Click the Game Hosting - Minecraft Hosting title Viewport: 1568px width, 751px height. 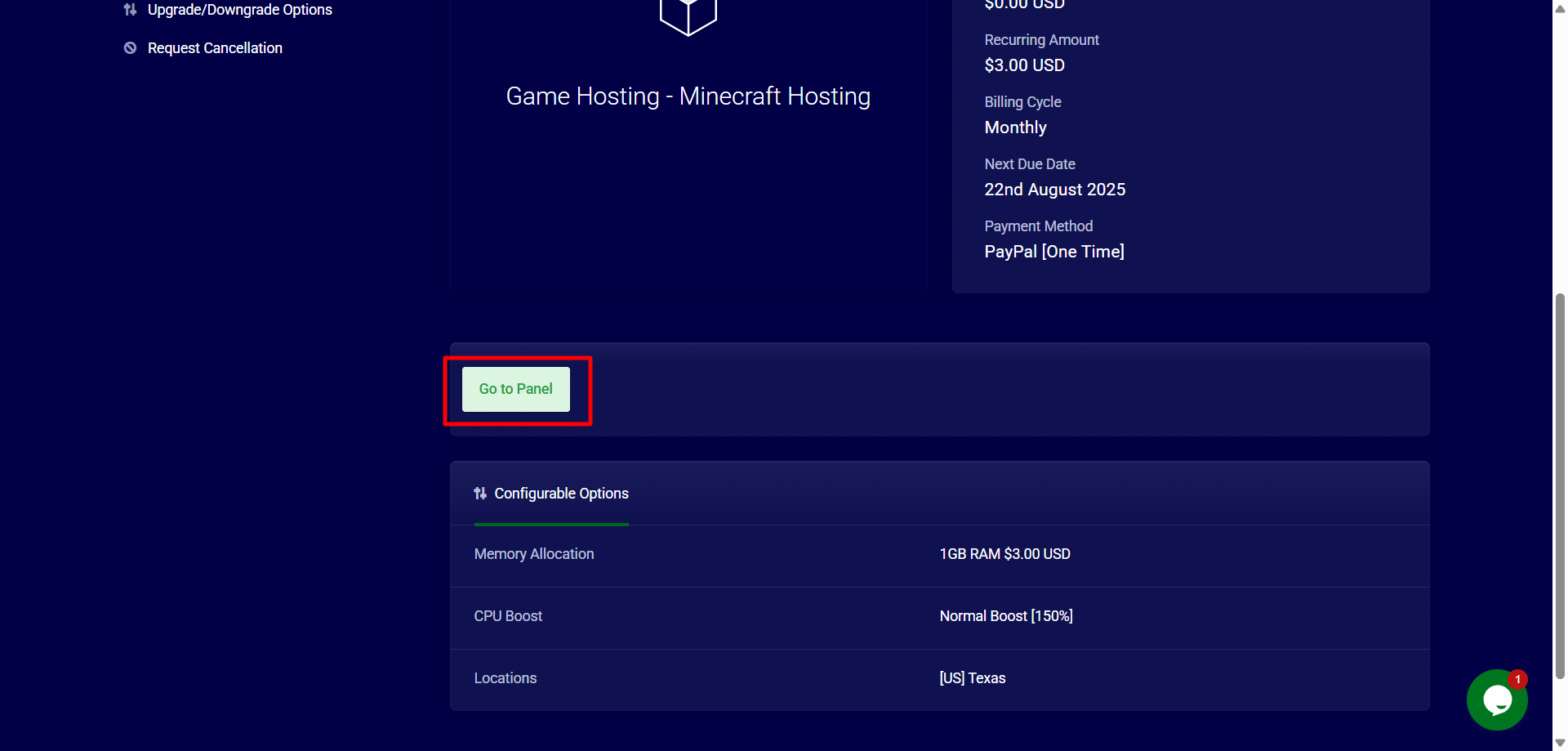pos(688,96)
